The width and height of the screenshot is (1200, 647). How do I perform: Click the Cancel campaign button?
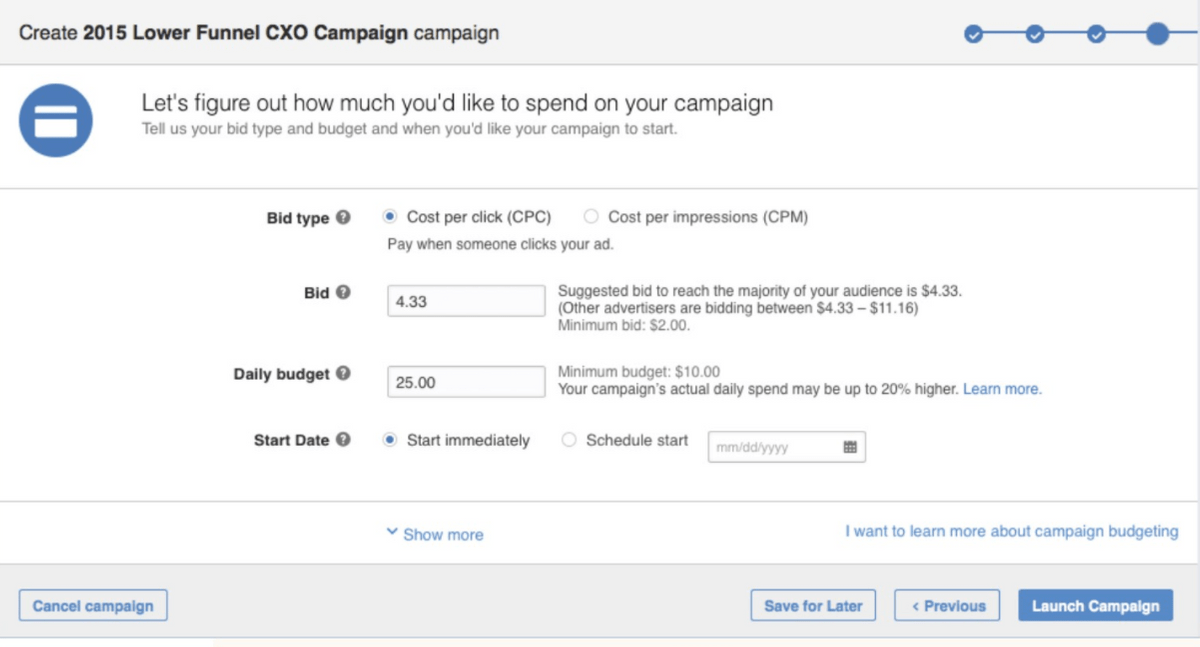[x=93, y=606]
